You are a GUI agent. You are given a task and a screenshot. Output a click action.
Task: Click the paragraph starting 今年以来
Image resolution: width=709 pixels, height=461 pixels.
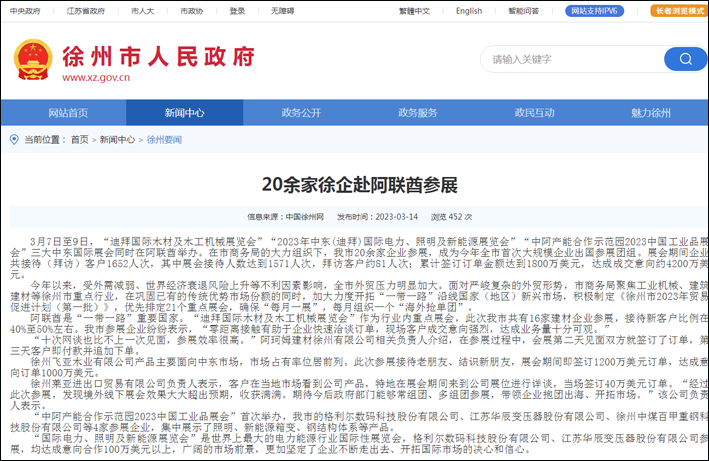click(x=359, y=296)
